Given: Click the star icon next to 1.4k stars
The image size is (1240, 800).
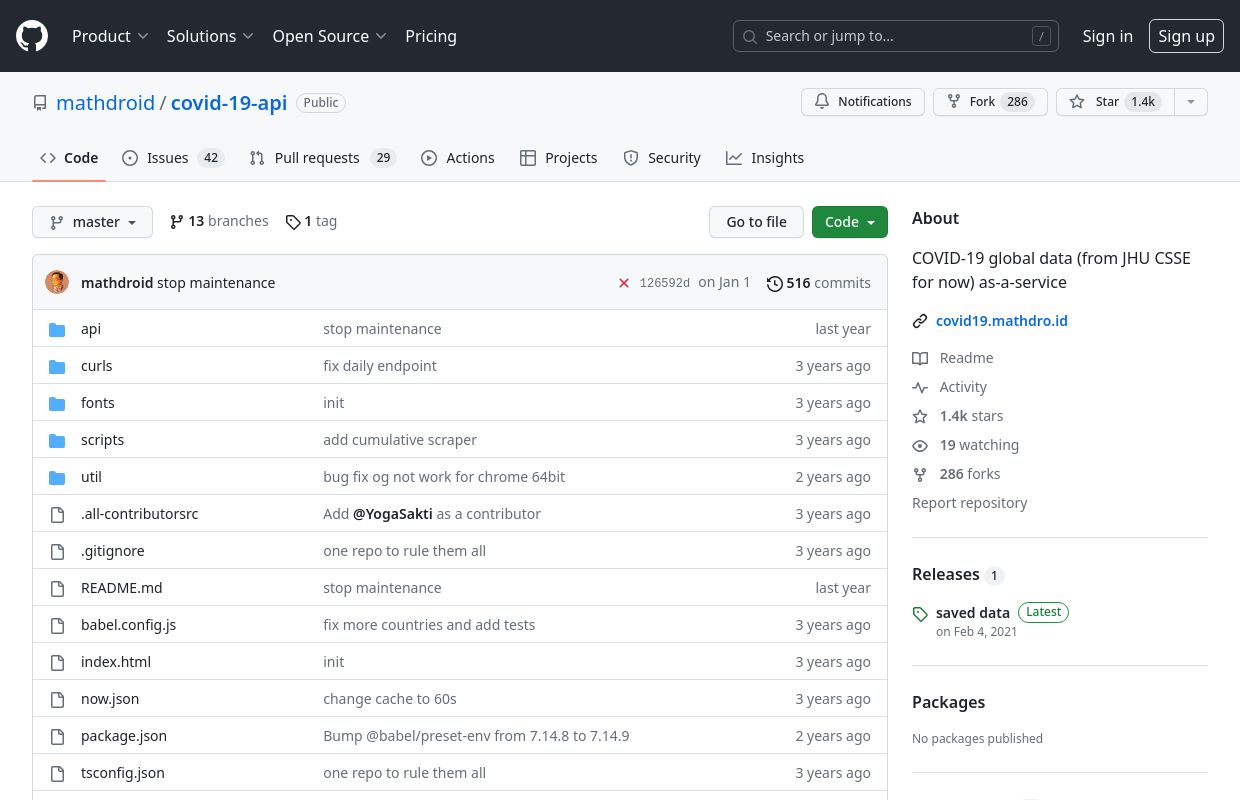Looking at the screenshot, I should click(x=920, y=416).
